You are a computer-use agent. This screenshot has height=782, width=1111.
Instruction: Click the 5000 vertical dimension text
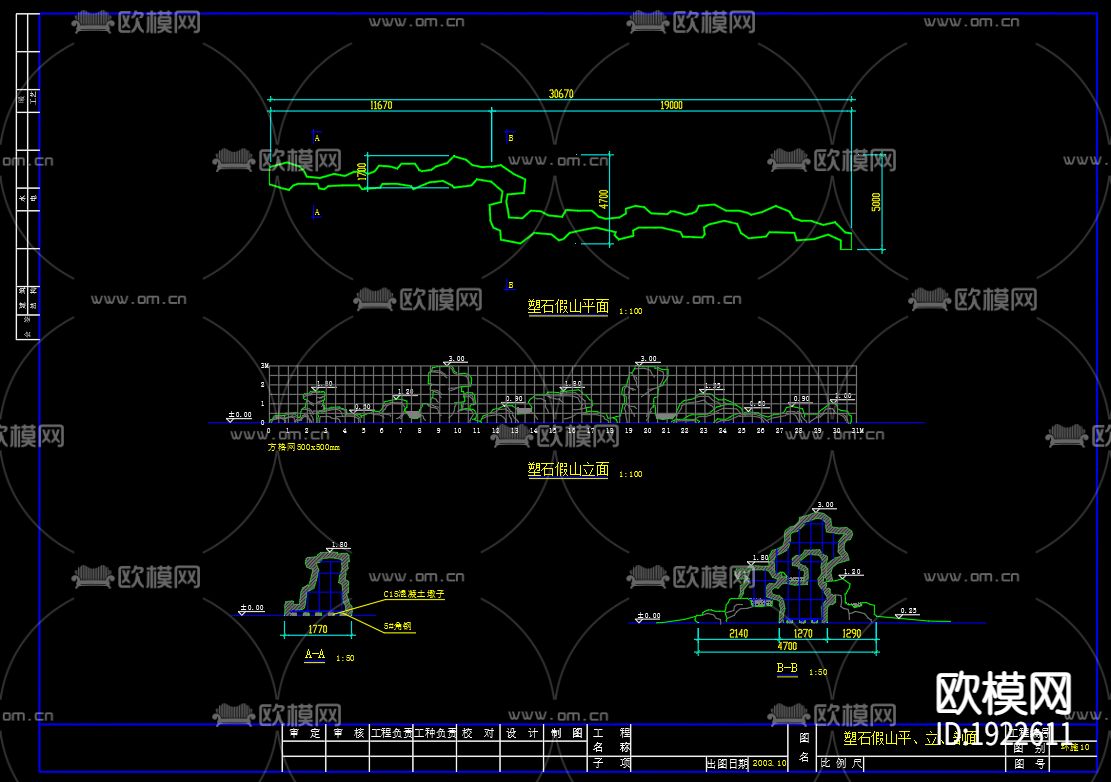coord(876,202)
